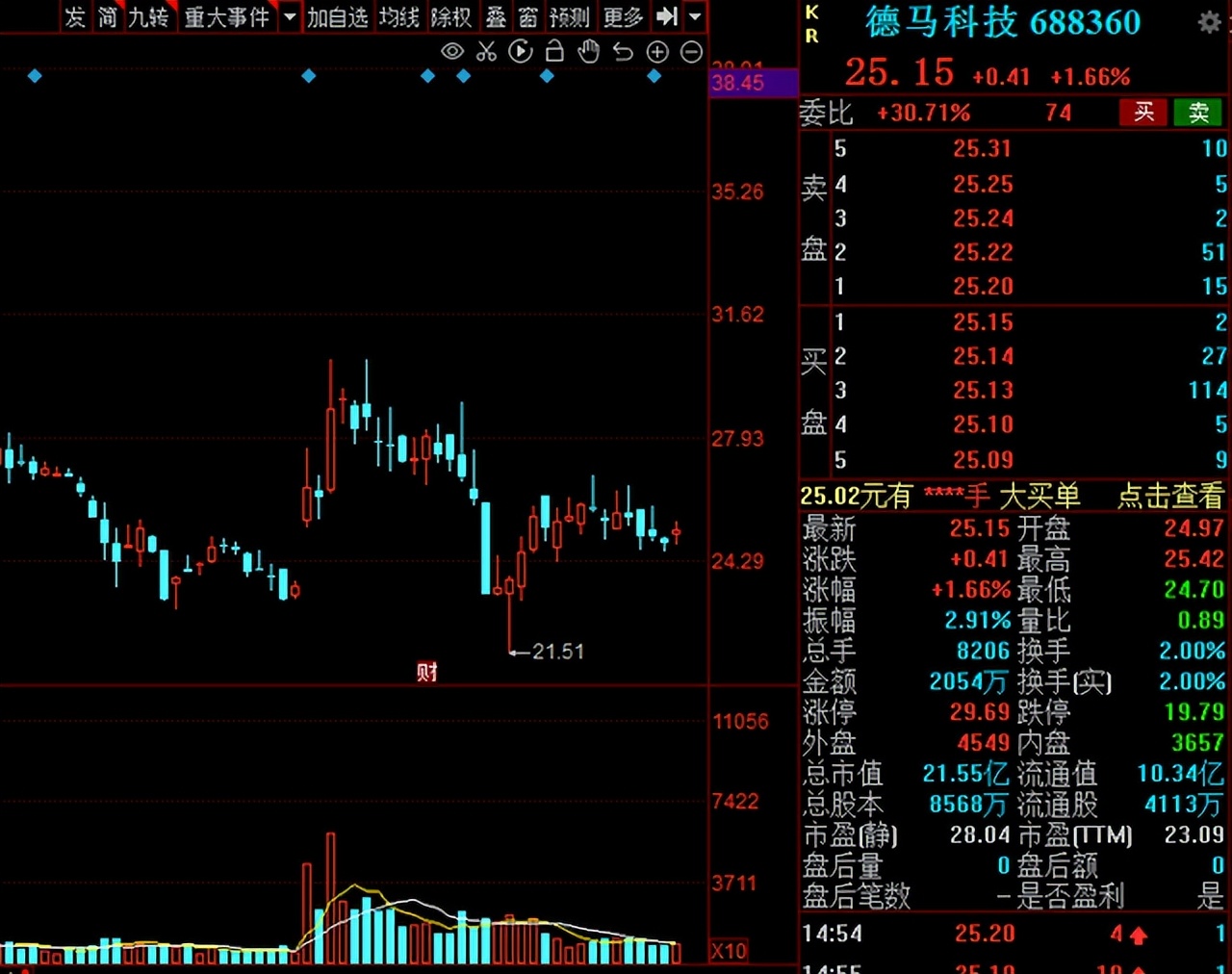Open the 重大事件 menu
Viewport: 1232px width, 974px height.
[x=227, y=16]
